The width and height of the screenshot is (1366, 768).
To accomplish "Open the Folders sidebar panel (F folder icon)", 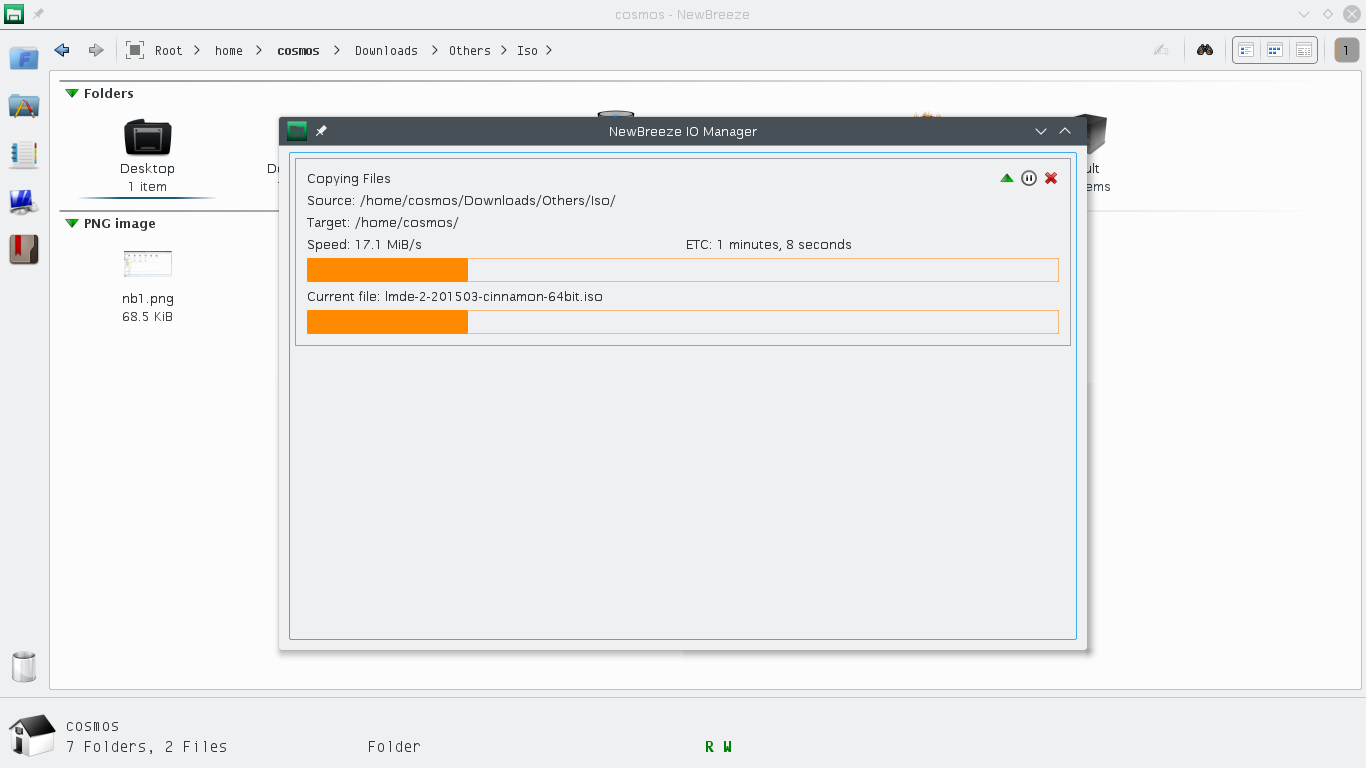I will click(x=24, y=58).
